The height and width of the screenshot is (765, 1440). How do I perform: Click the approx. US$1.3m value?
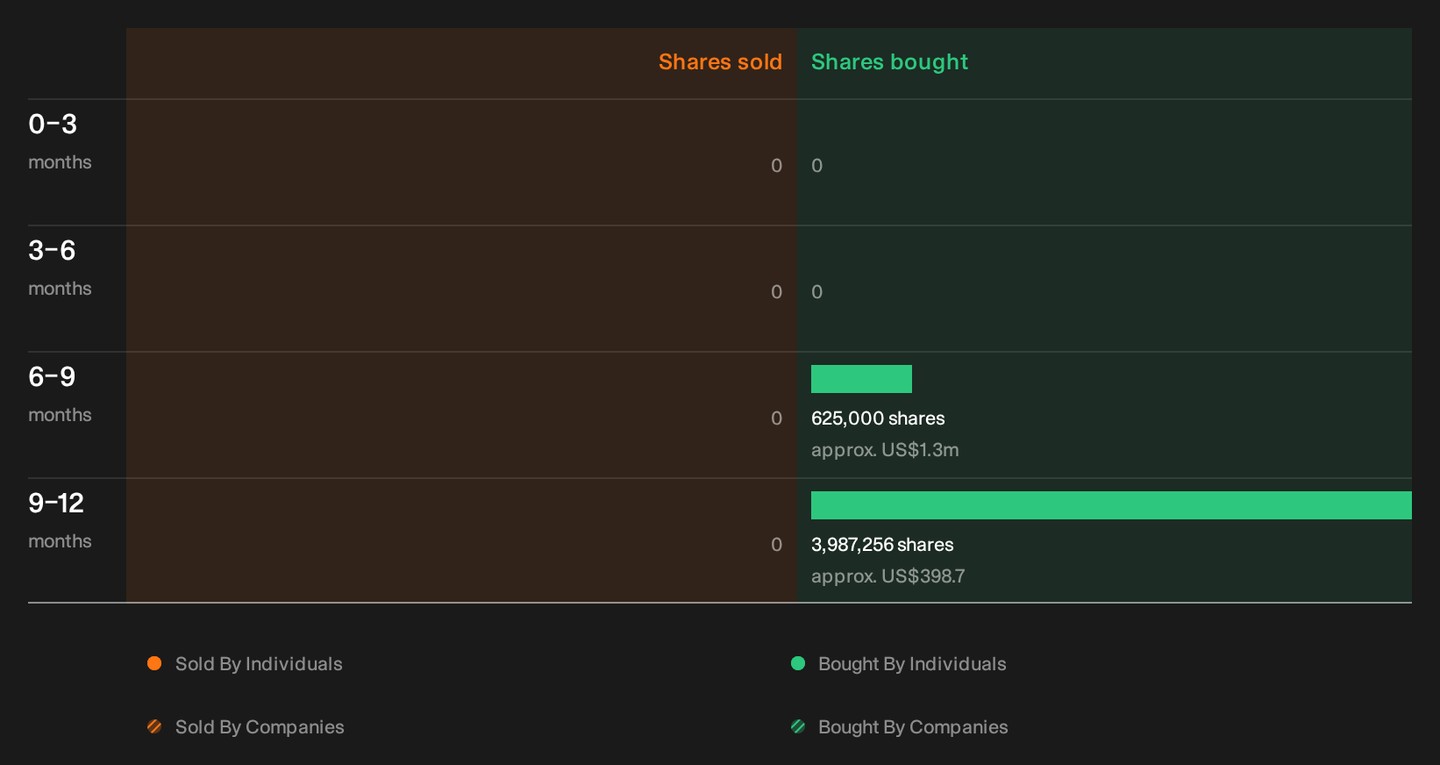885,450
